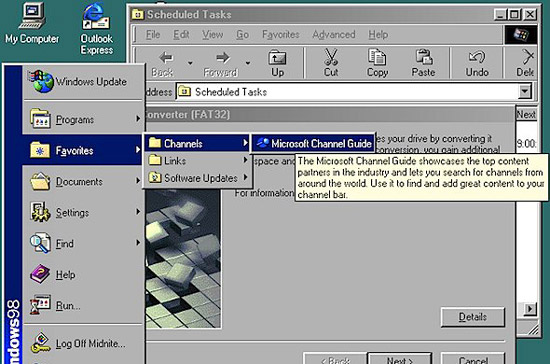Click the Forward arrow toolbar icon

coord(222,58)
